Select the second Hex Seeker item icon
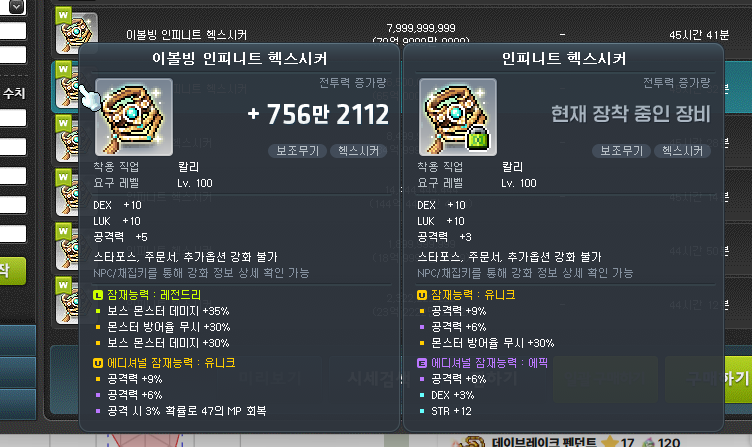The width and height of the screenshot is (752, 447). (67, 86)
